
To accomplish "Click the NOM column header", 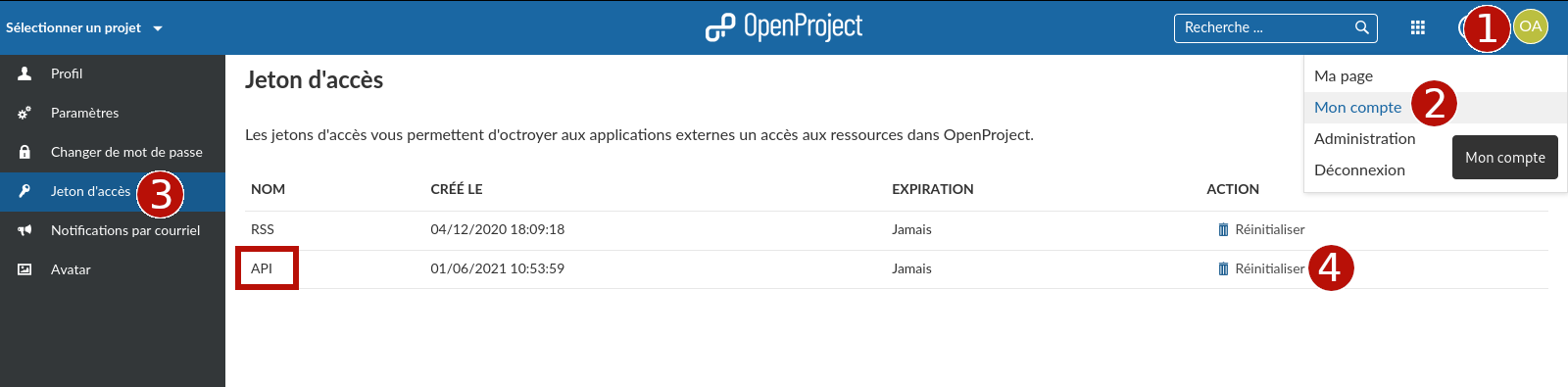I will (268, 189).
